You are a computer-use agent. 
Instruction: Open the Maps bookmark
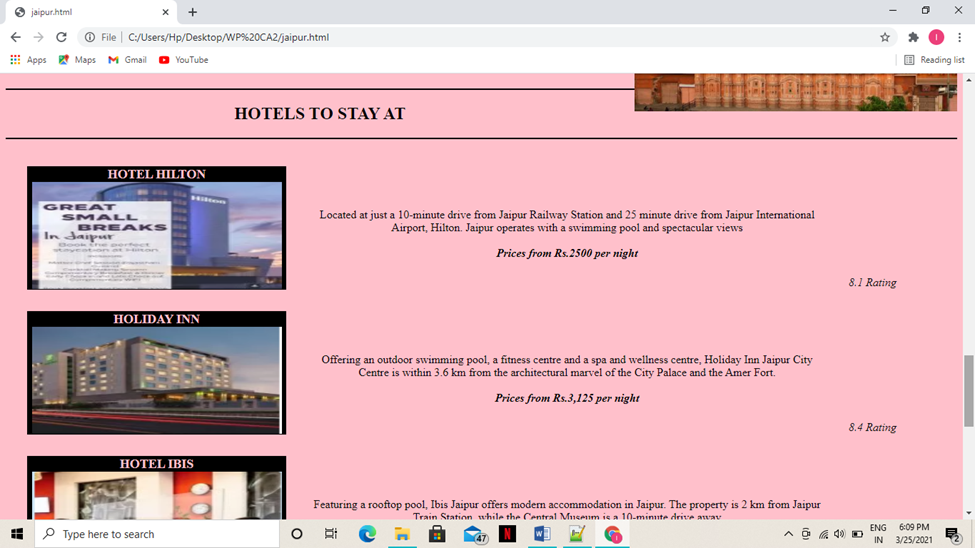tap(77, 60)
